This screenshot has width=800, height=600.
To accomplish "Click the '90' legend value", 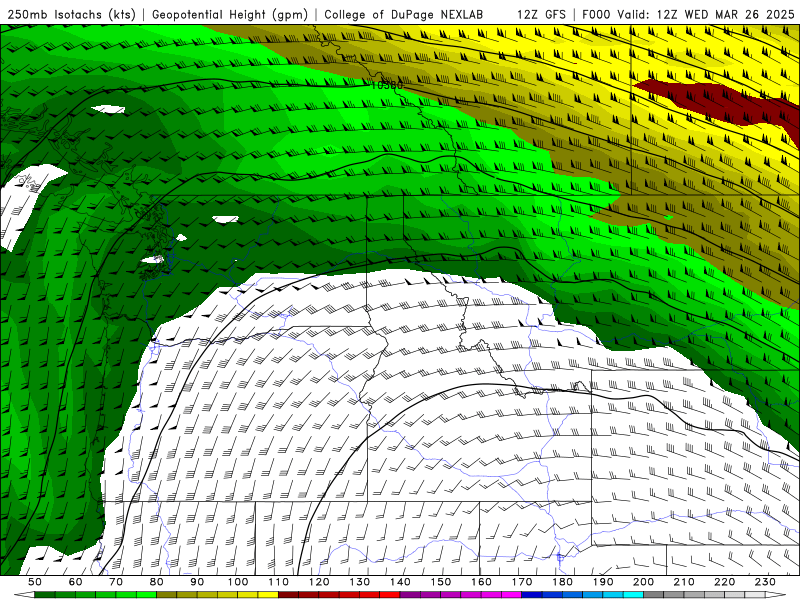I will (197, 582).
